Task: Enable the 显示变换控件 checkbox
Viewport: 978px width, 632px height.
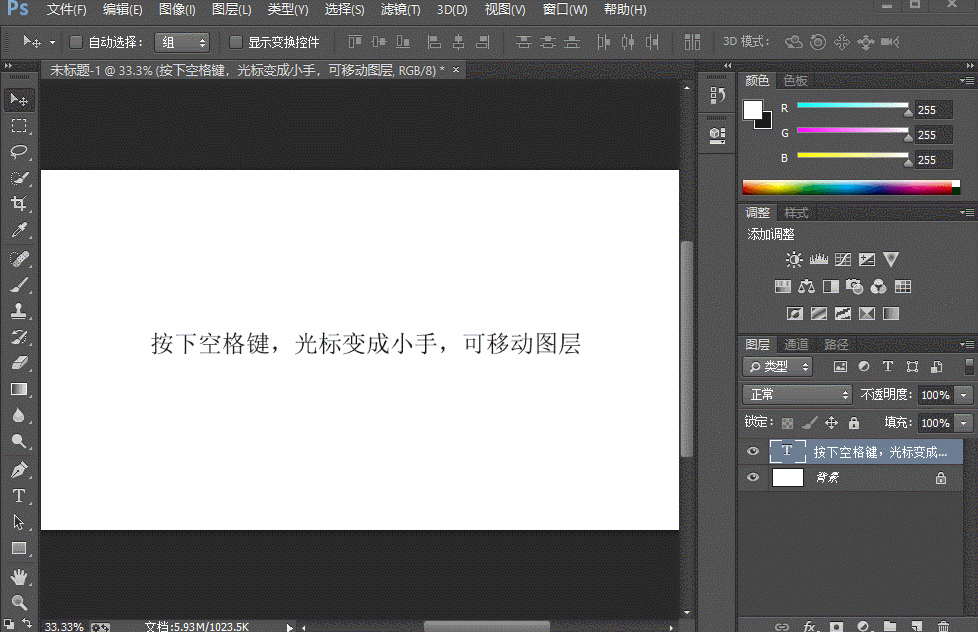Action: [x=236, y=42]
